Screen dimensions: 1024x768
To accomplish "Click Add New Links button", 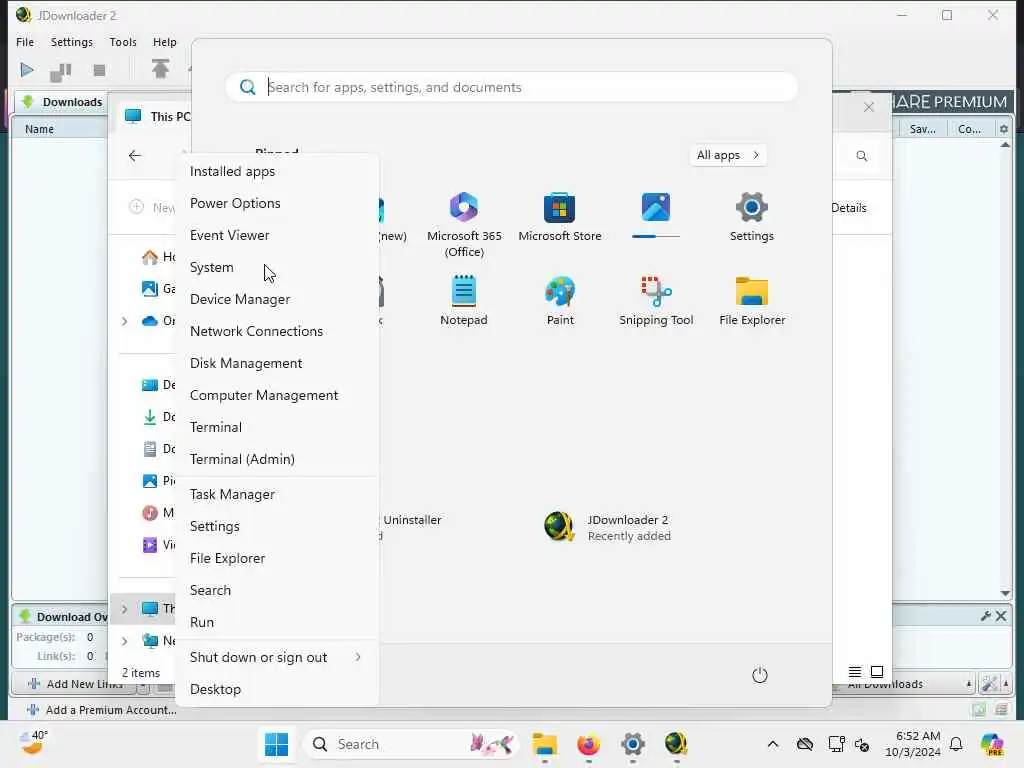I will pyautogui.click(x=75, y=684).
